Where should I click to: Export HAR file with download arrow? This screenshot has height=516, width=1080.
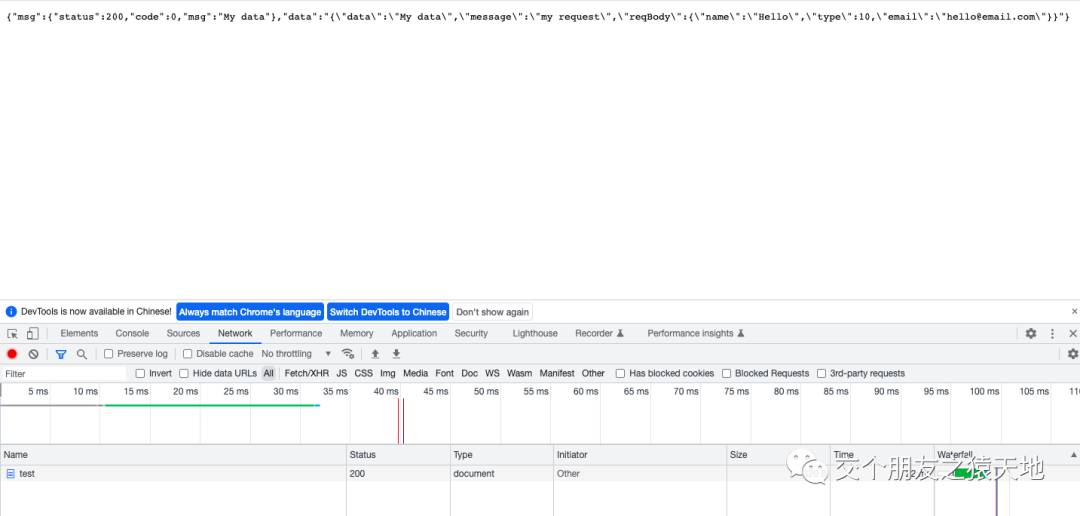(396, 354)
